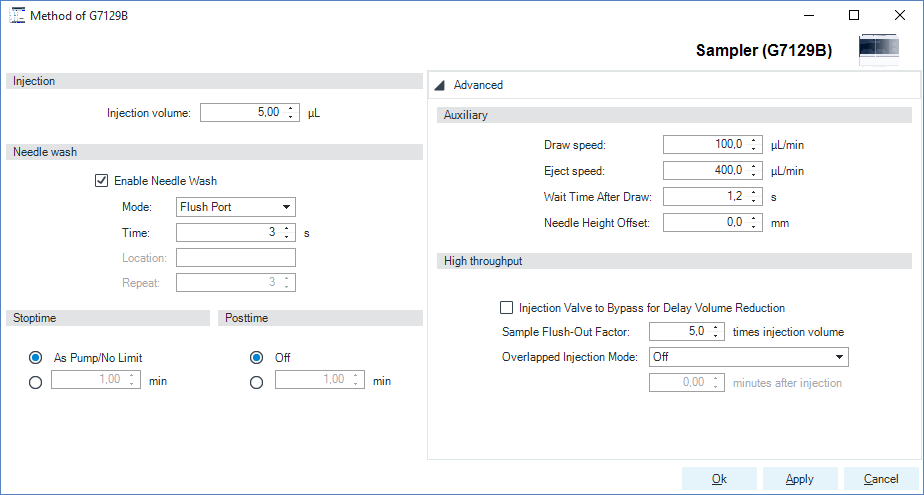Decrease Eject speed with down arrow

click(x=753, y=175)
